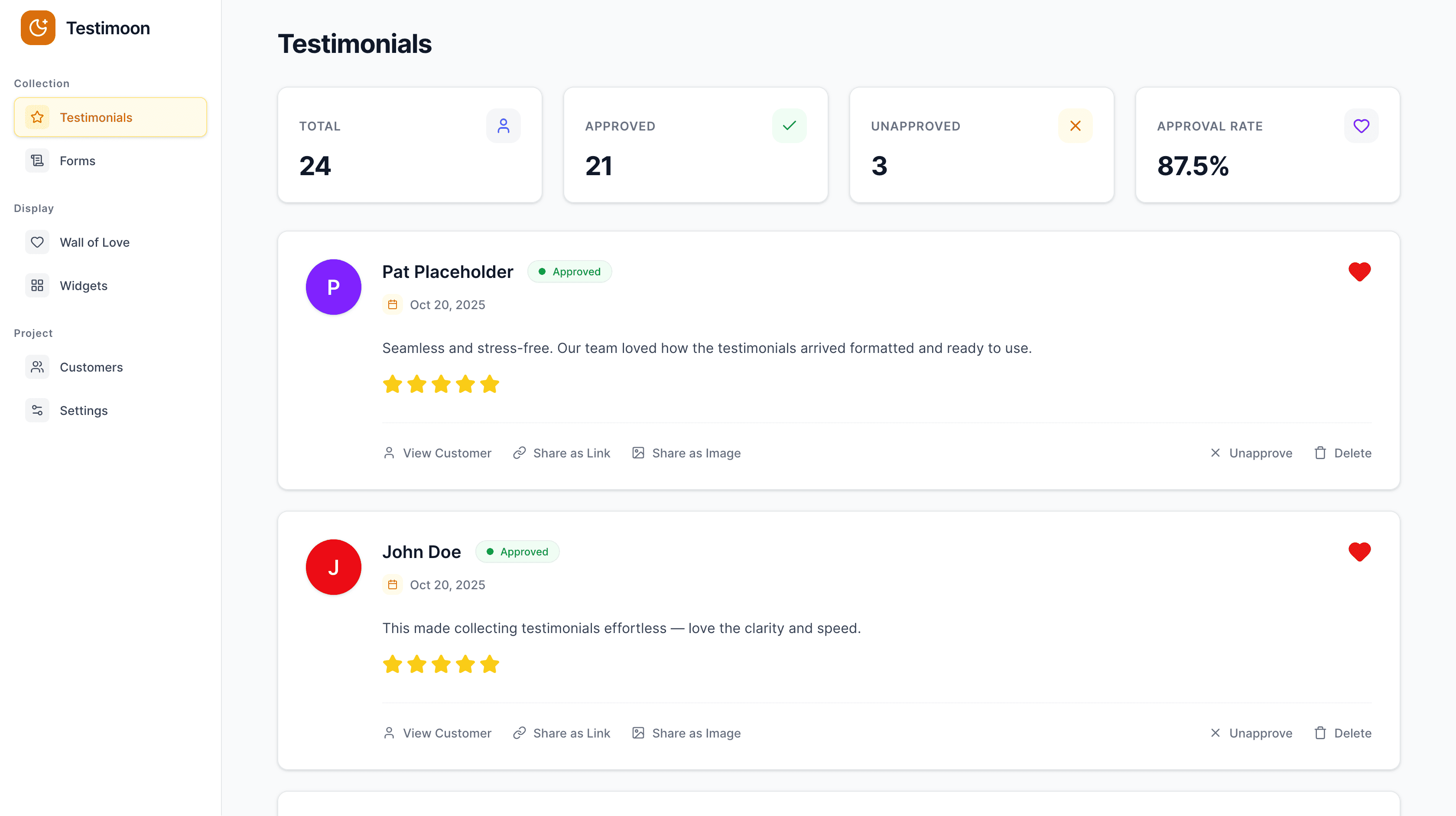The width and height of the screenshot is (1456, 816).
Task: Click the Customers icon under Project
Action: tap(37, 367)
